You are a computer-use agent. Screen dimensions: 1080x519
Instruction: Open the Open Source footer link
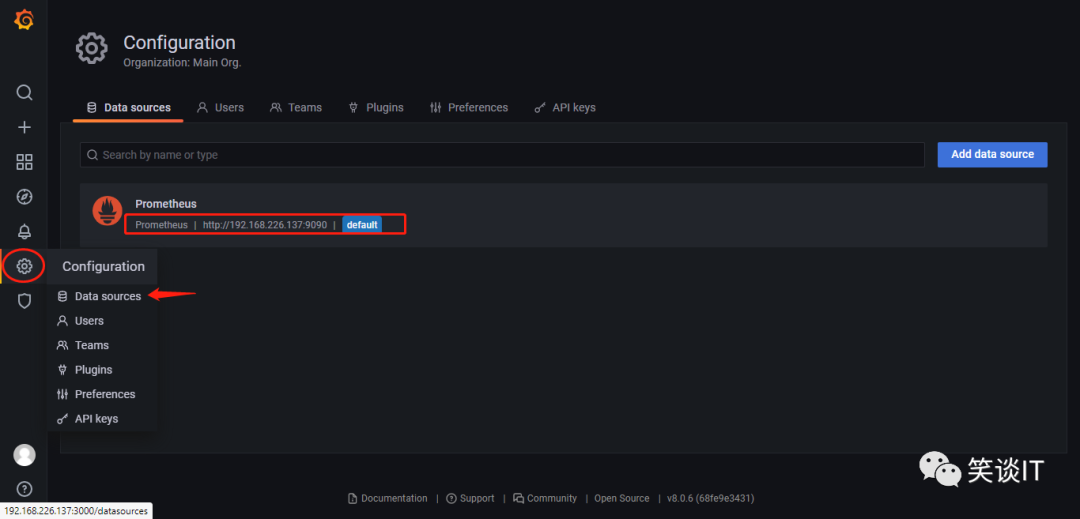[x=622, y=498]
